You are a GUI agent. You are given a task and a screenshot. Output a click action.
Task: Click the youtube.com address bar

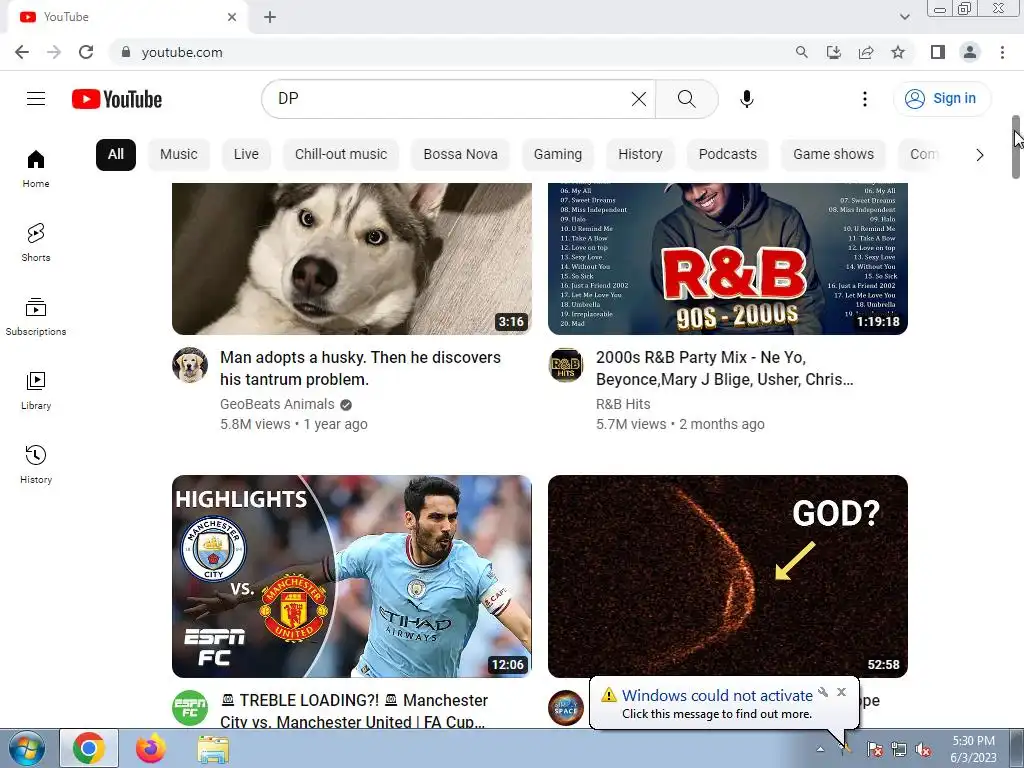click(451, 52)
